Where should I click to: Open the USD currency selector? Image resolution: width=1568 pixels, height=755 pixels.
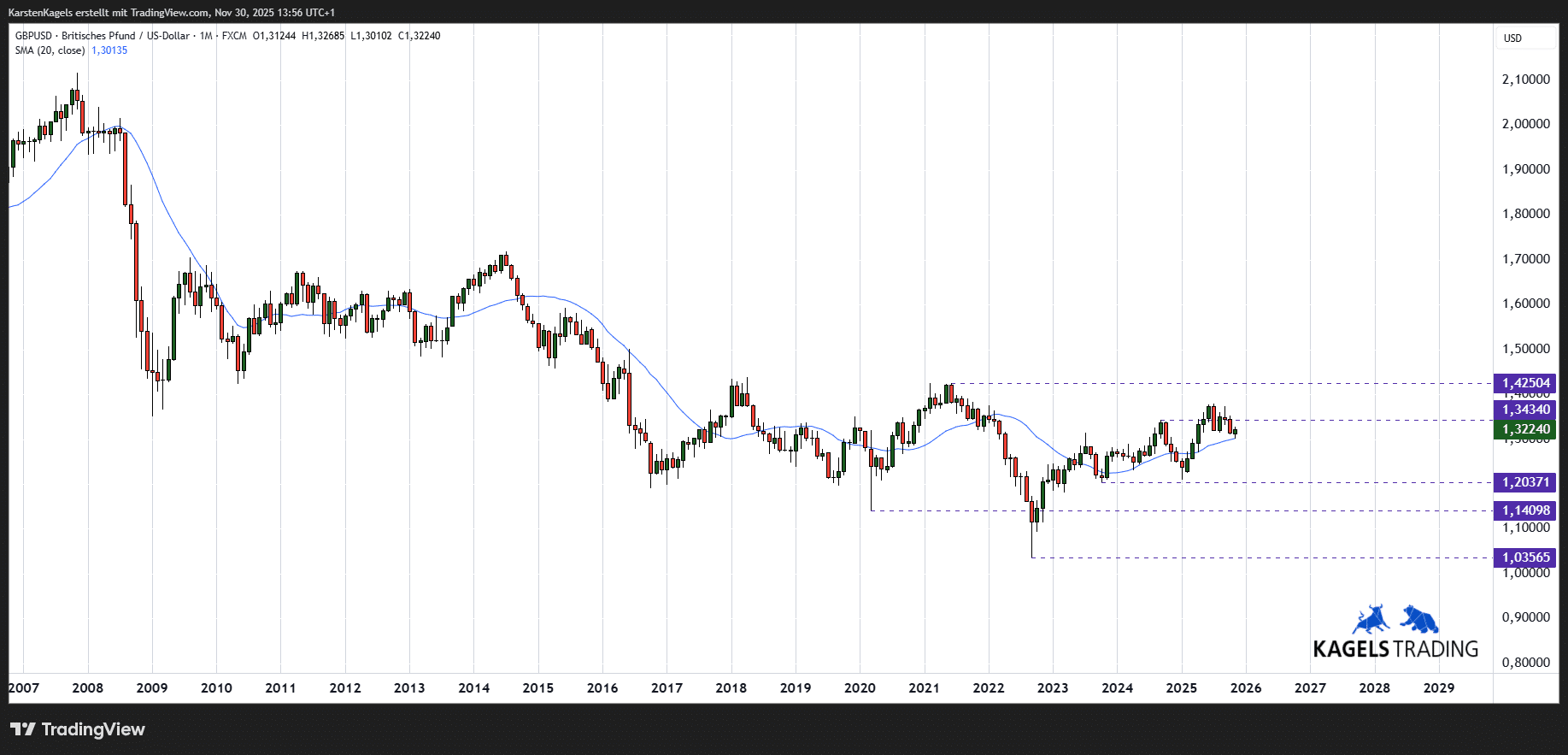(x=1513, y=38)
